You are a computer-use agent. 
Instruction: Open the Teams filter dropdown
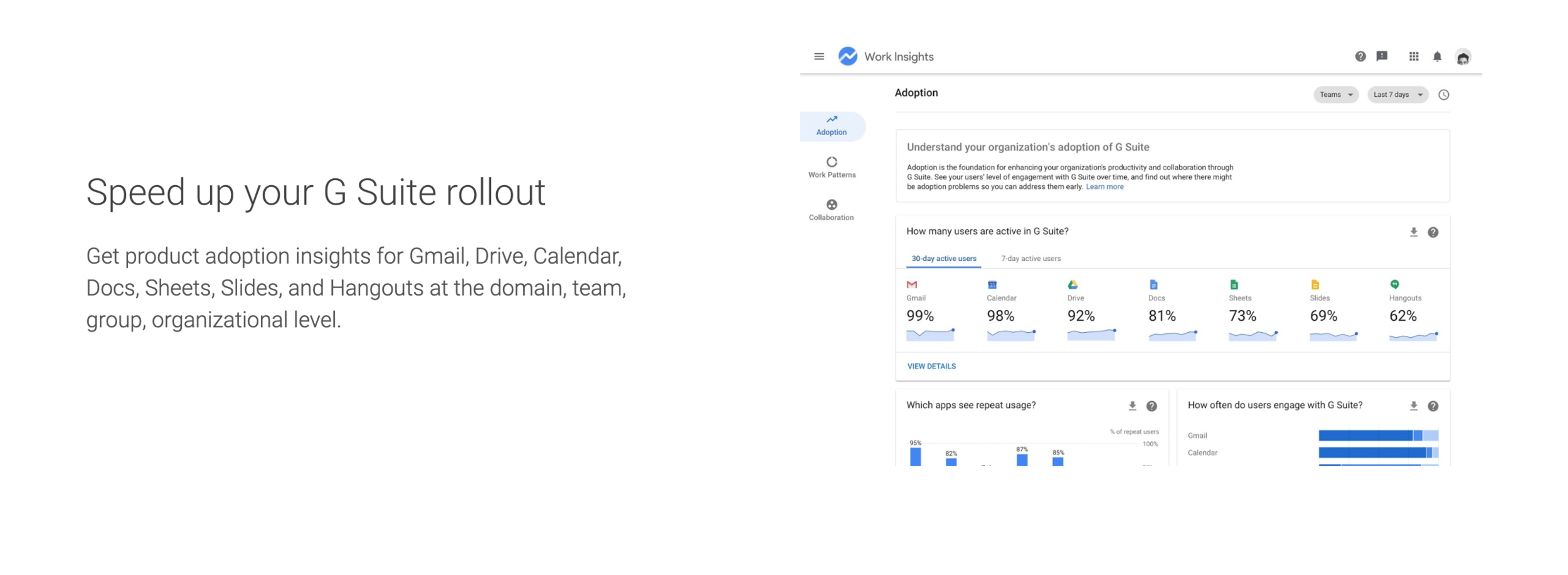[1336, 95]
